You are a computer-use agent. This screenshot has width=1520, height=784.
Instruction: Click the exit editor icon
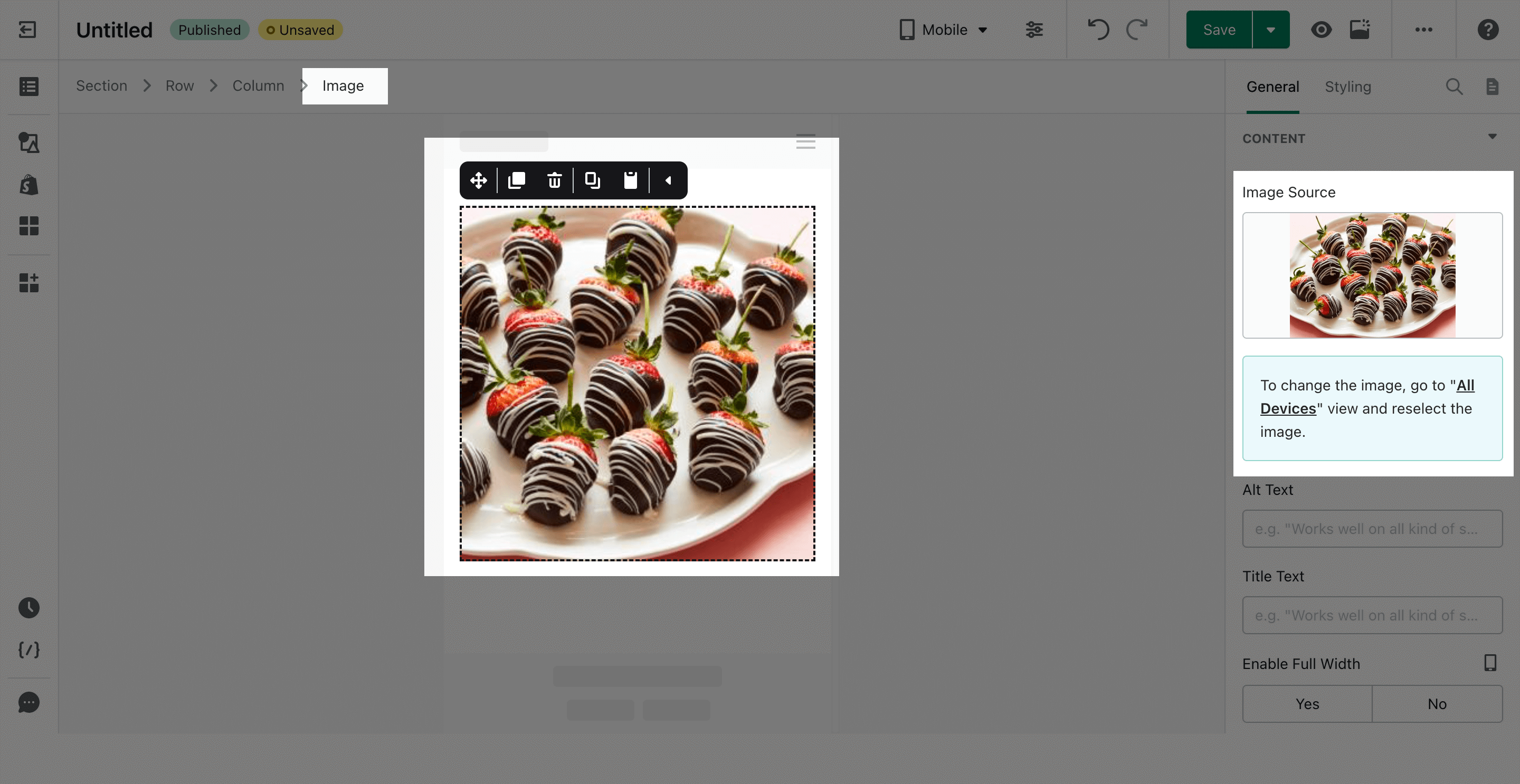coord(28,30)
